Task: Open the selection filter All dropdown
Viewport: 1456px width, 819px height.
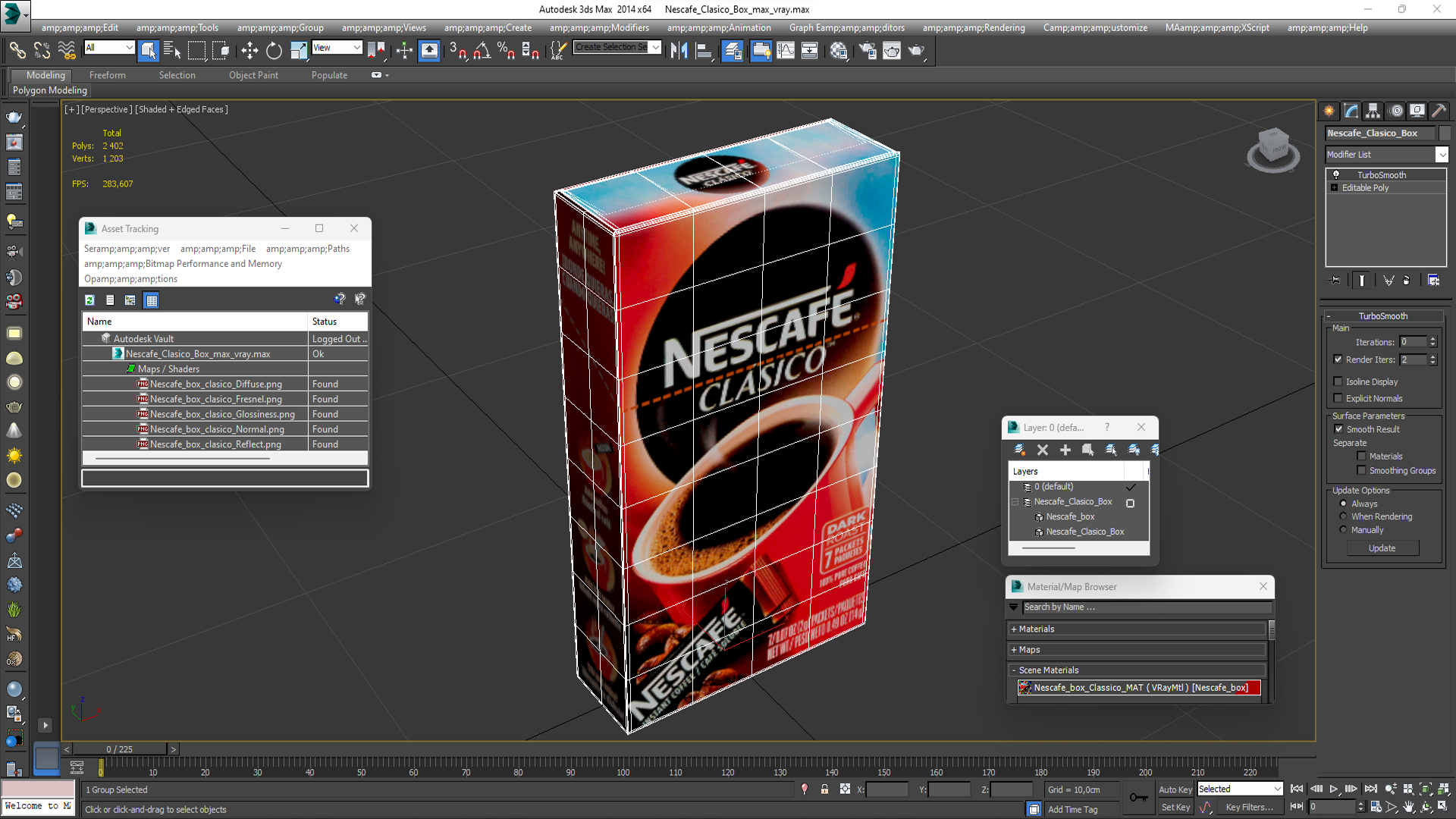Action: coord(108,48)
